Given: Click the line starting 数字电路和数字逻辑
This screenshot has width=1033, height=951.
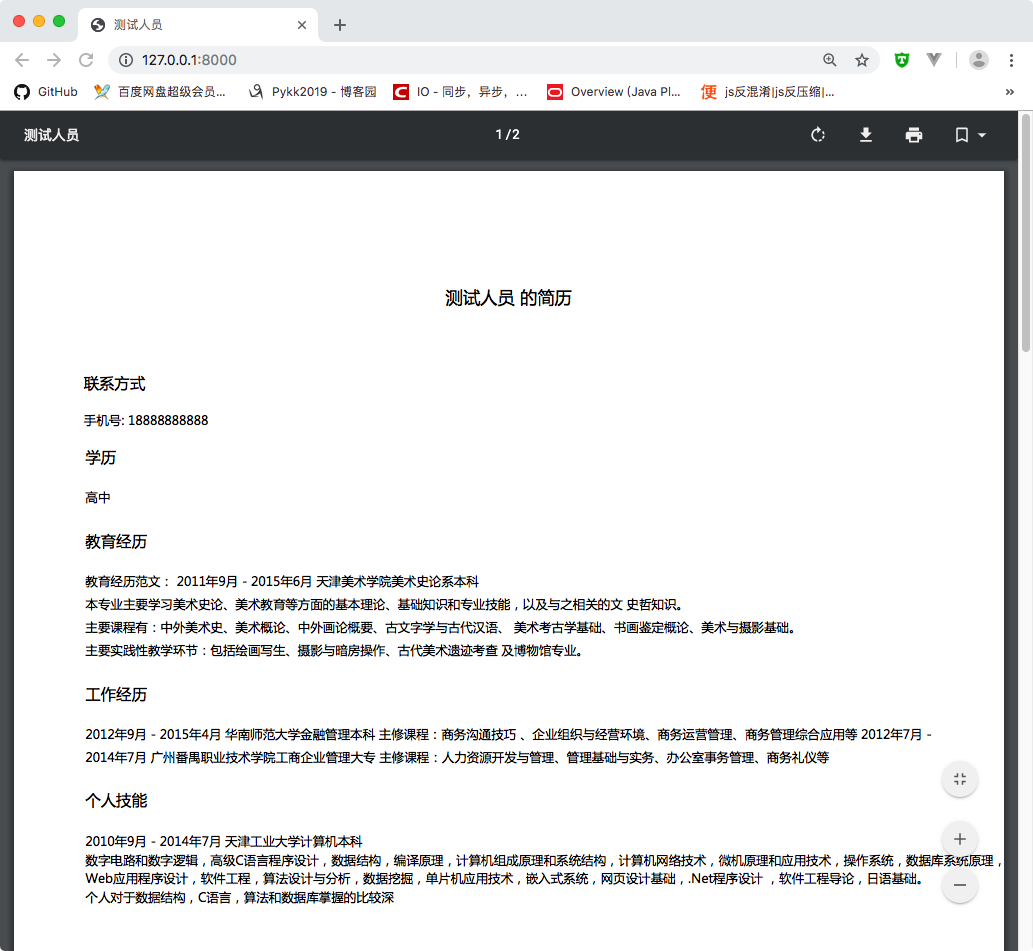Looking at the screenshot, I should click(x=544, y=861).
